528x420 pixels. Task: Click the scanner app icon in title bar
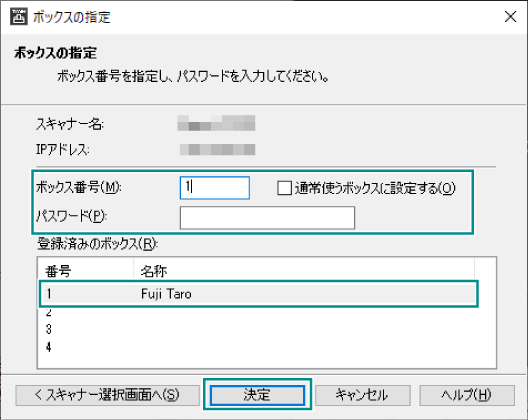[x=19, y=17]
